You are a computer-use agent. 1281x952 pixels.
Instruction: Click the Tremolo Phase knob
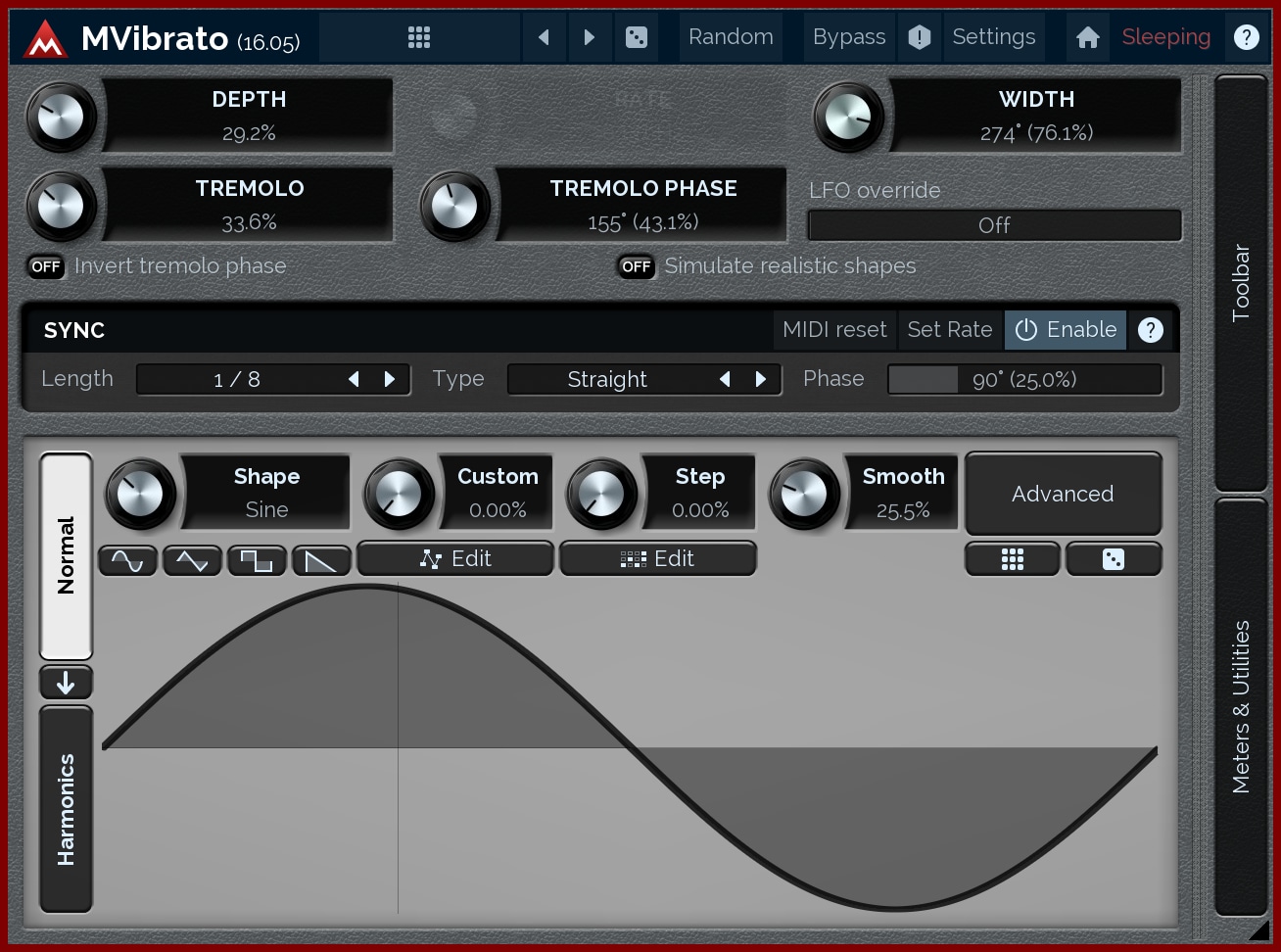[454, 206]
